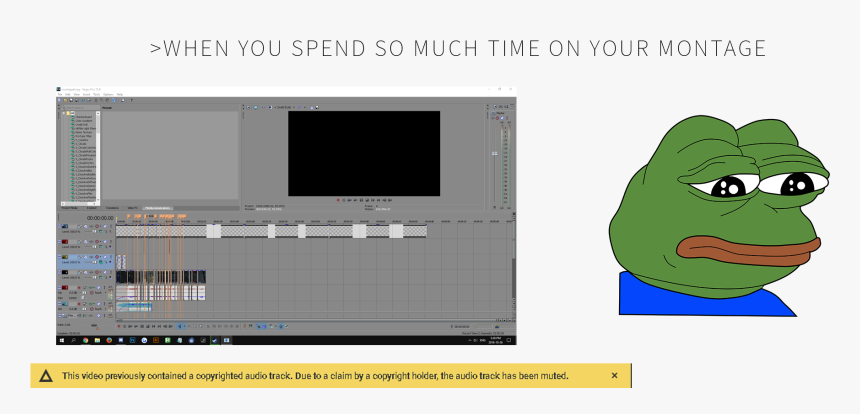860x414 pixels.
Task: Switch to the Project Media tab
Action: [x=69, y=208]
